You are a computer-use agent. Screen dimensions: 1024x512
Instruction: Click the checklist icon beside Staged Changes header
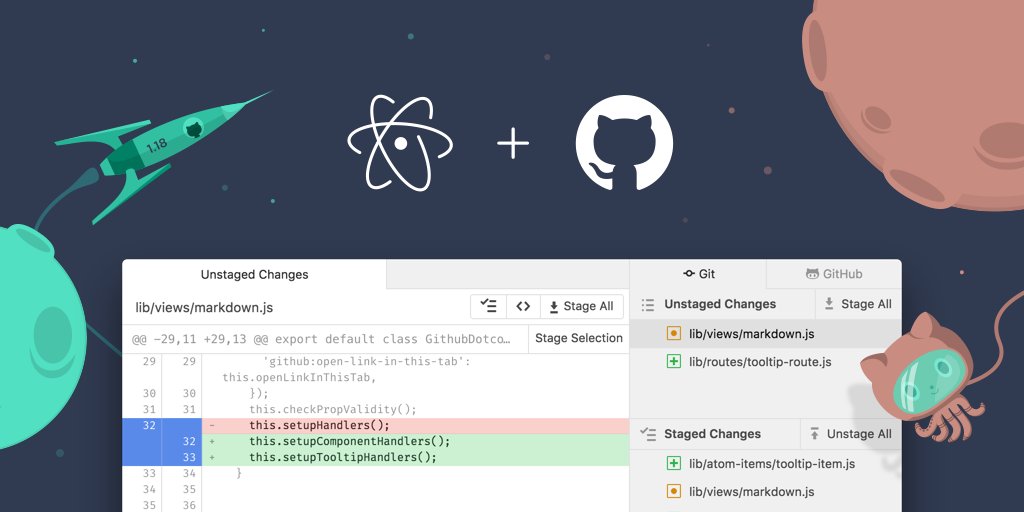[648, 434]
